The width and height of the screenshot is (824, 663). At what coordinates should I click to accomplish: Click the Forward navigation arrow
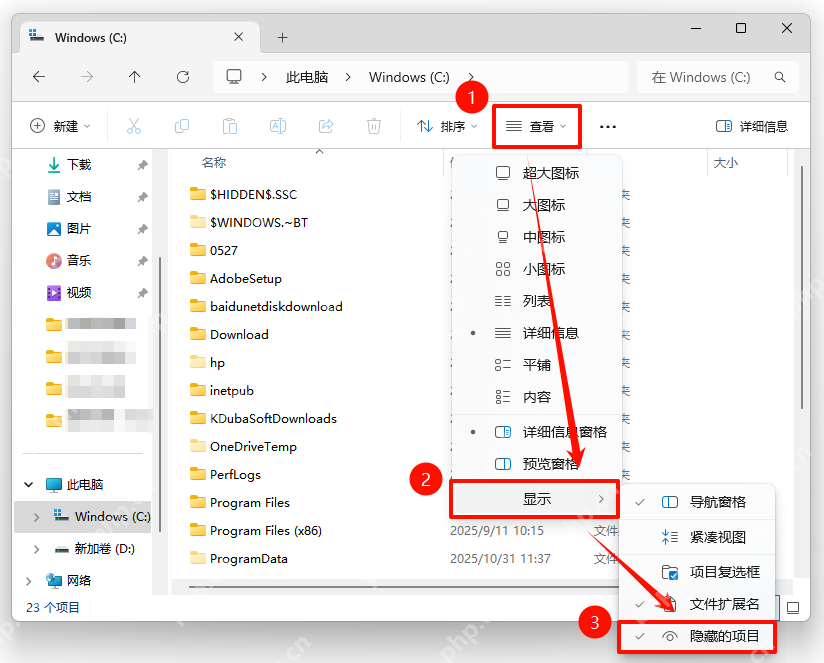pos(87,77)
